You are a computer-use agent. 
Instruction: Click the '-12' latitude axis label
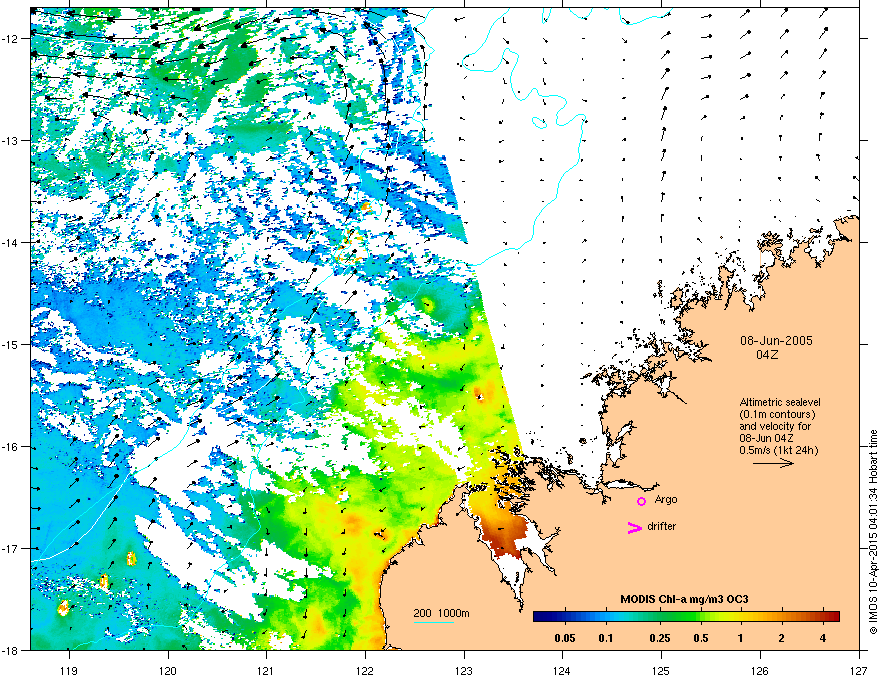(x=11, y=39)
